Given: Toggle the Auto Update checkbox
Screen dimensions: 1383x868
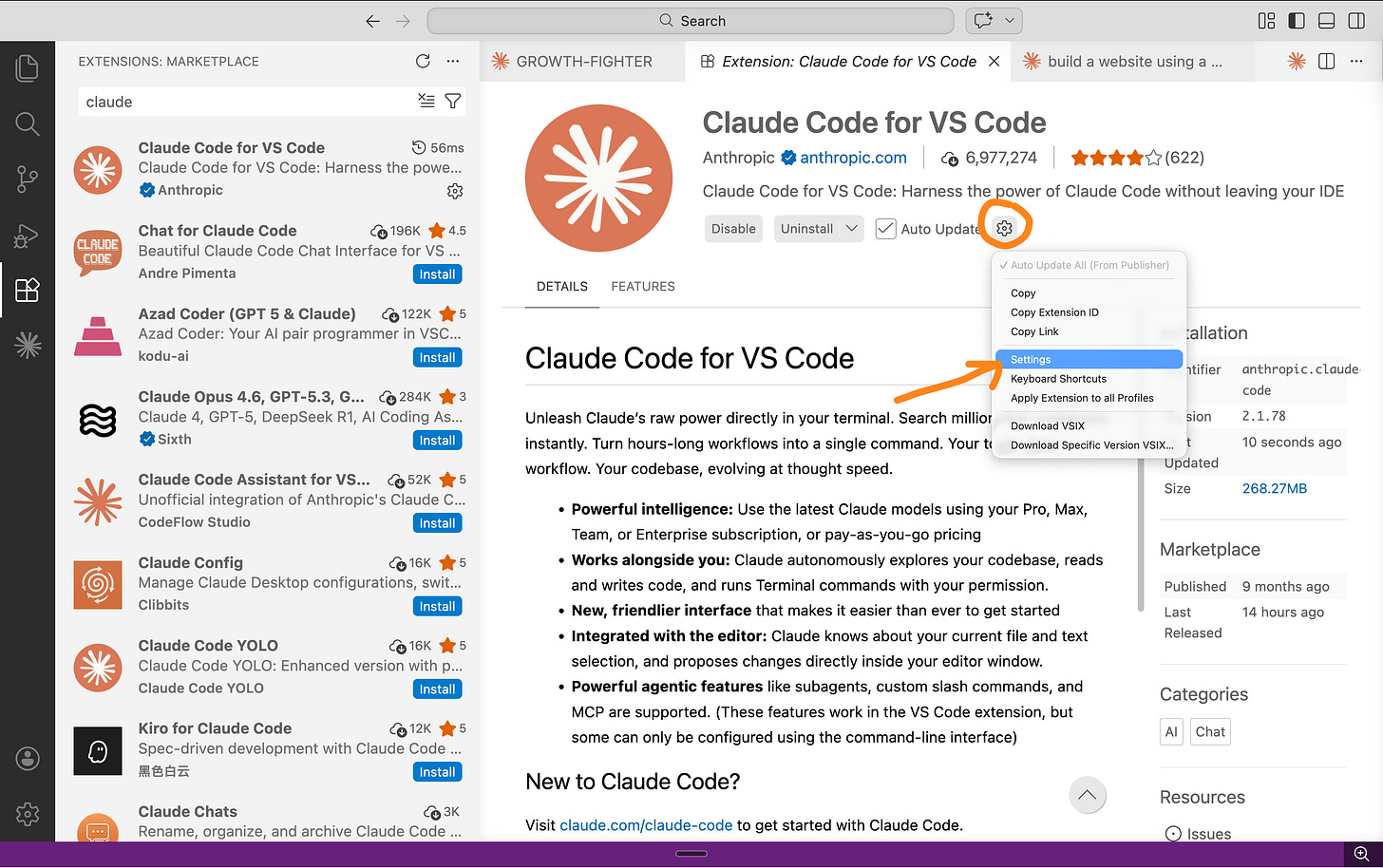Looking at the screenshot, I should (885, 229).
